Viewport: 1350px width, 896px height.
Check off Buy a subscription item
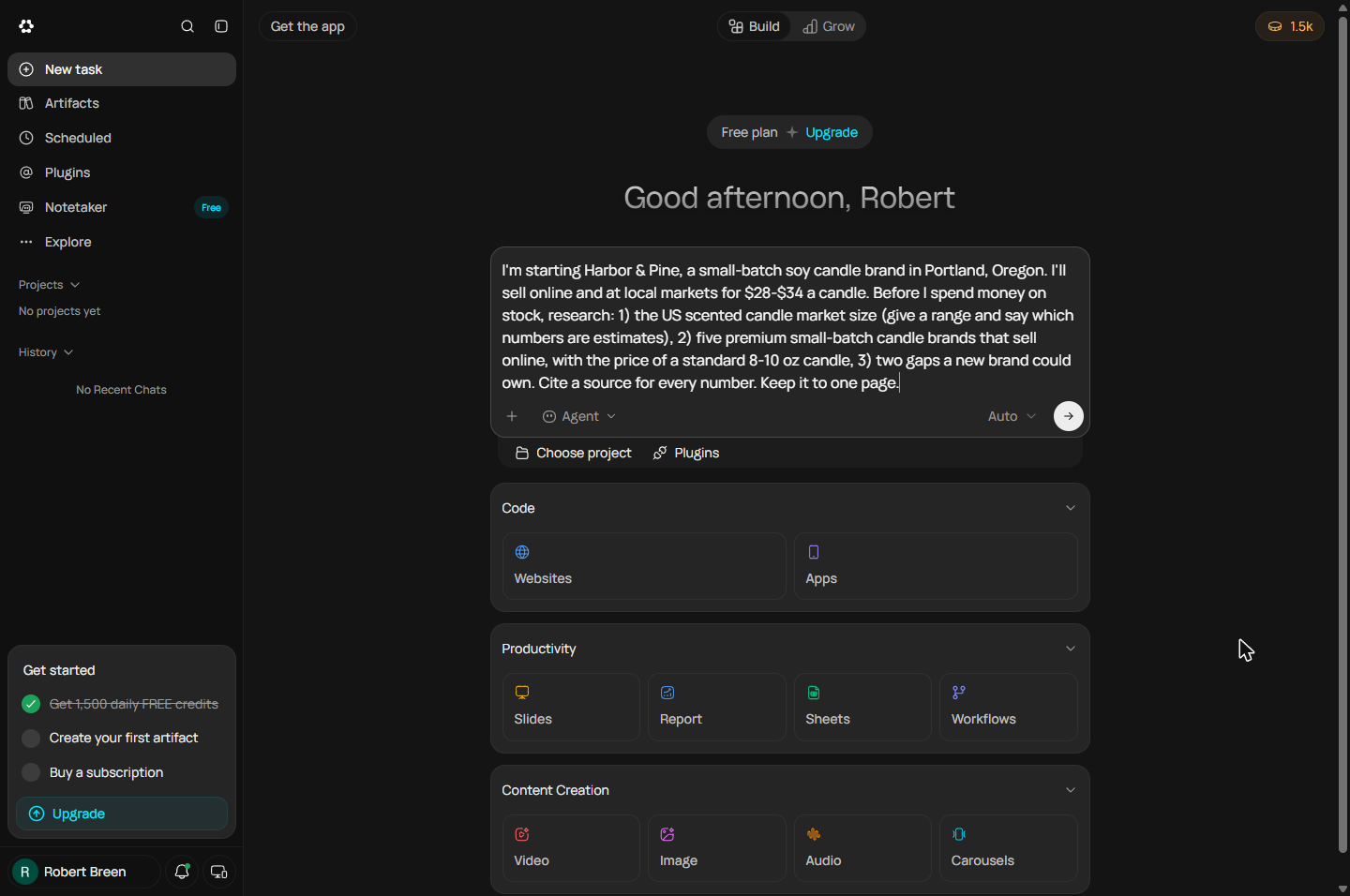31,772
